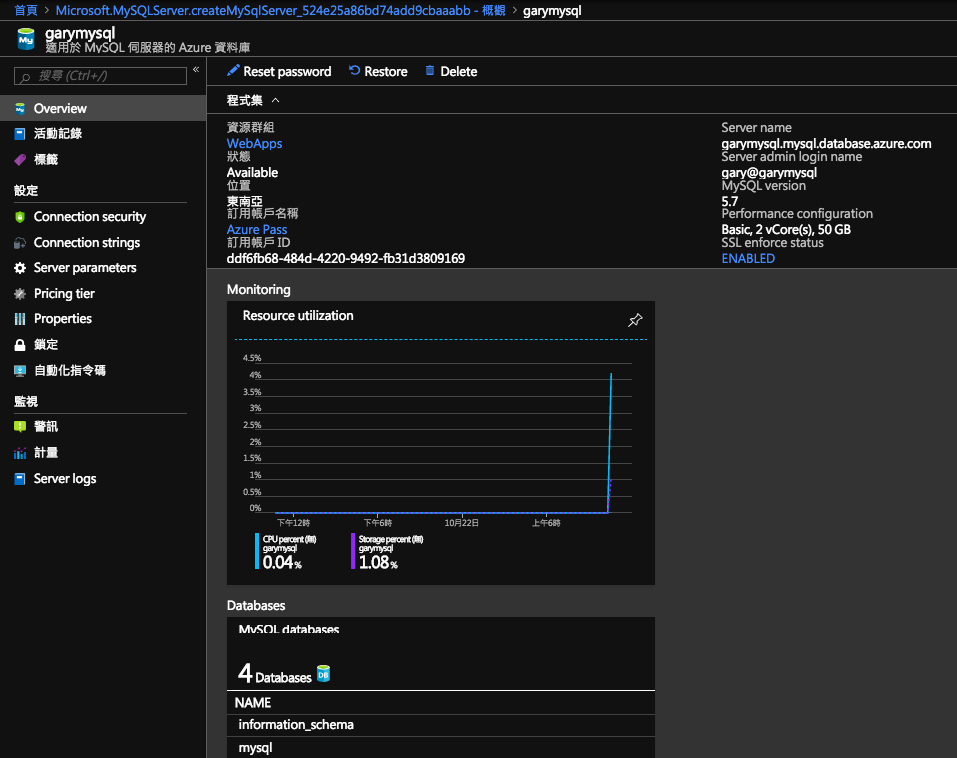Collapse the sidebar with double chevron
The height and width of the screenshot is (758, 957).
point(196,70)
